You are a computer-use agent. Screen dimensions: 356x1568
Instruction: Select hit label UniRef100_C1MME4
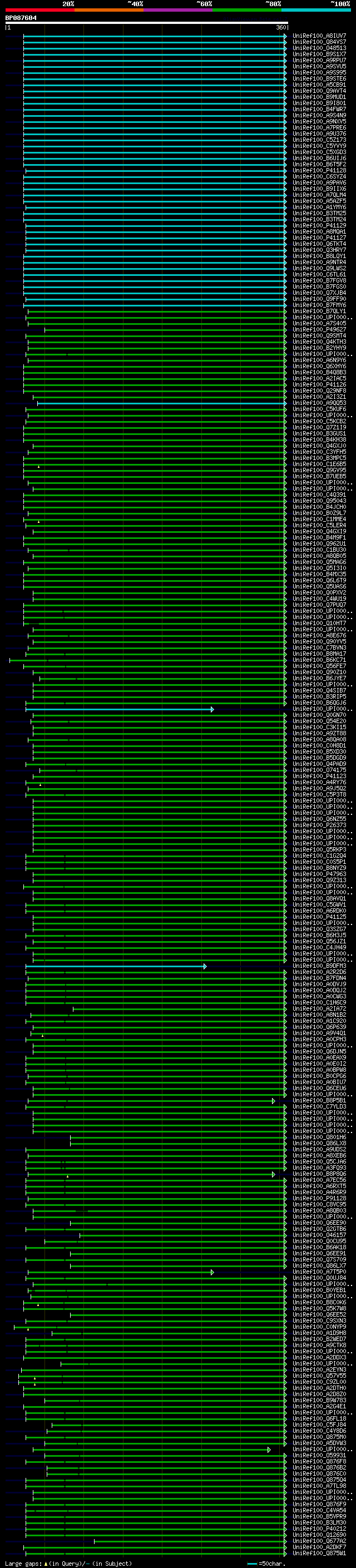[319, 519]
